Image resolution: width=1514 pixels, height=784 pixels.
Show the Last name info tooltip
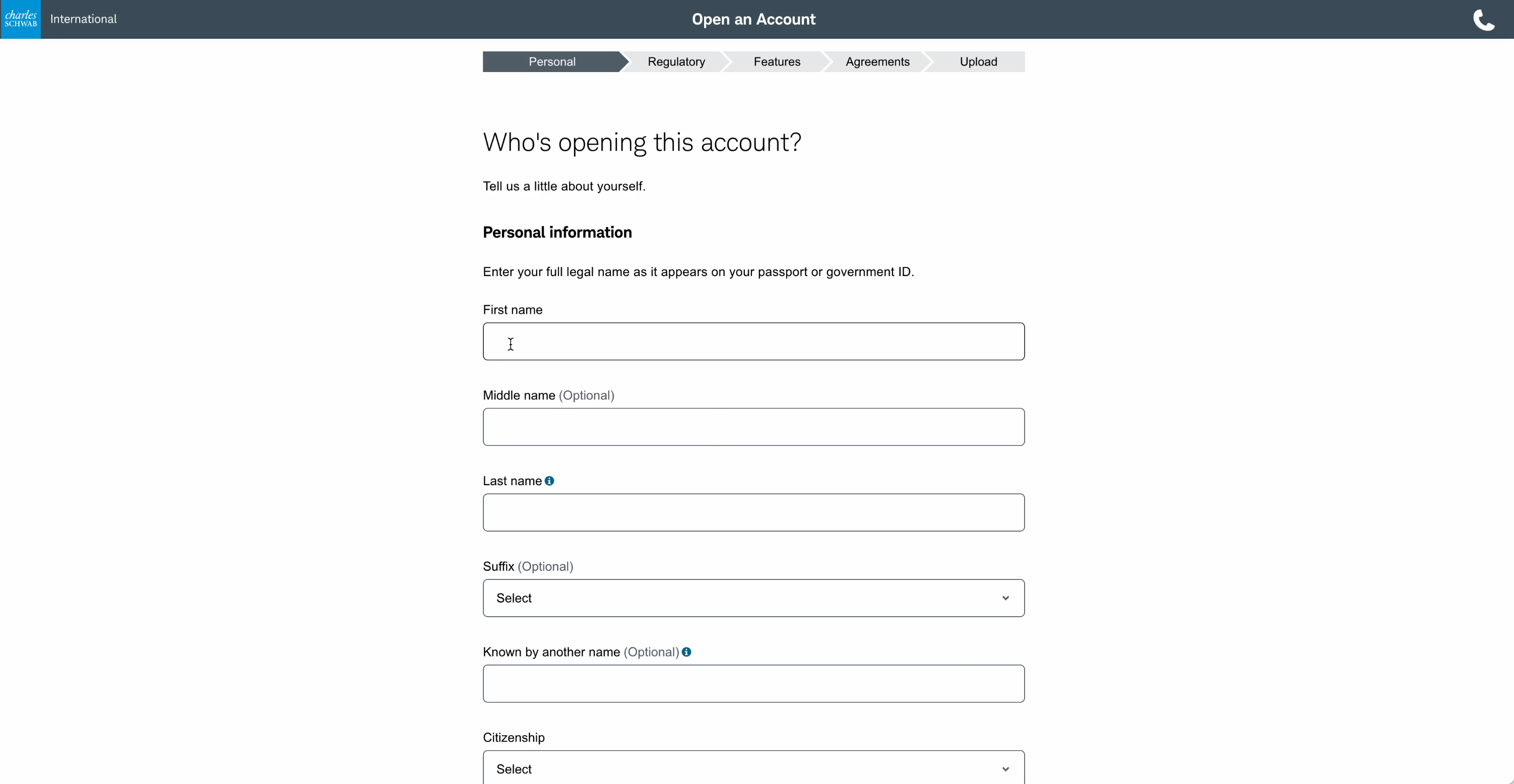click(549, 481)
